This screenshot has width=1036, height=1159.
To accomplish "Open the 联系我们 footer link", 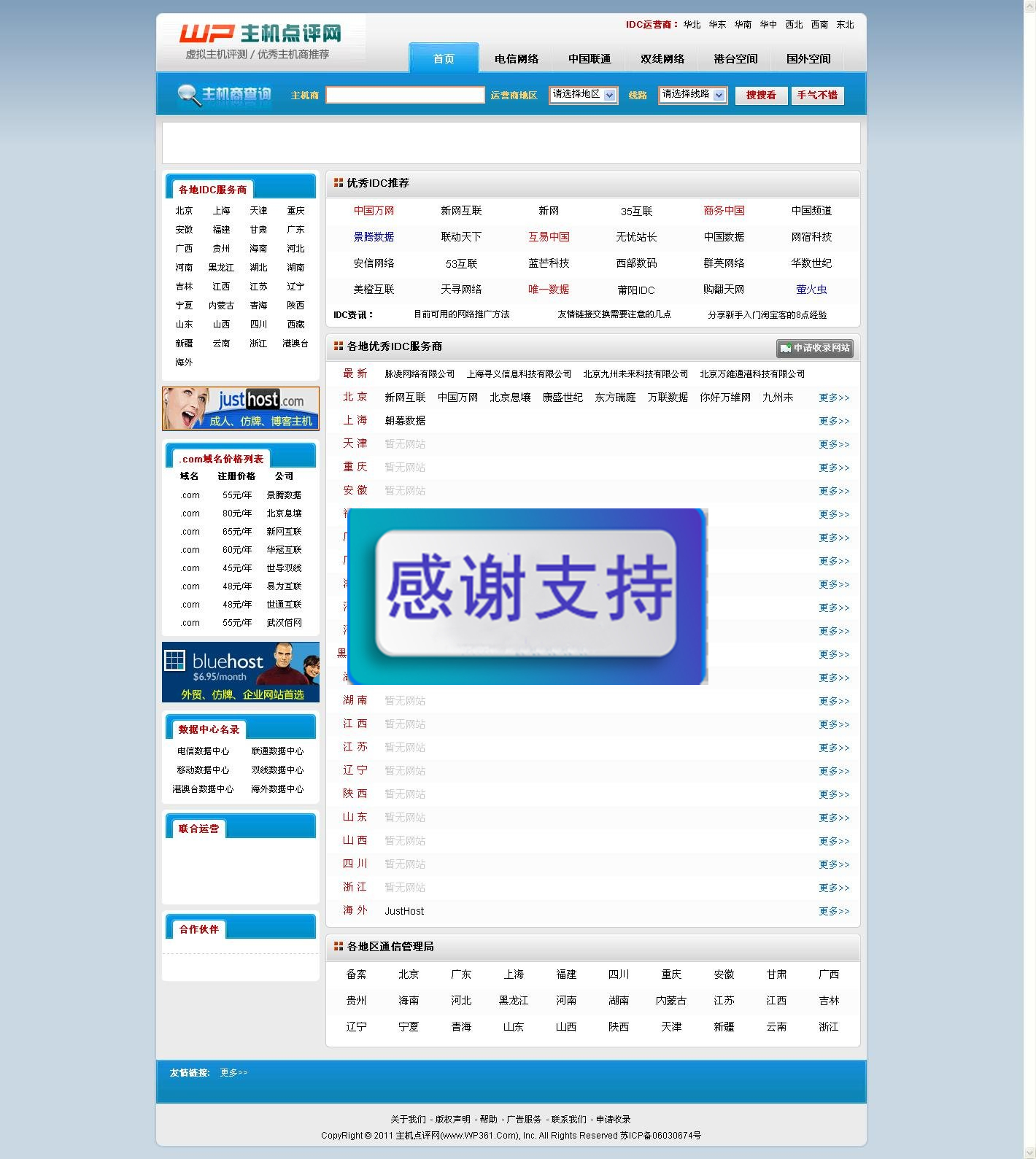I will pyautogui.click(x=568, y=1120).
